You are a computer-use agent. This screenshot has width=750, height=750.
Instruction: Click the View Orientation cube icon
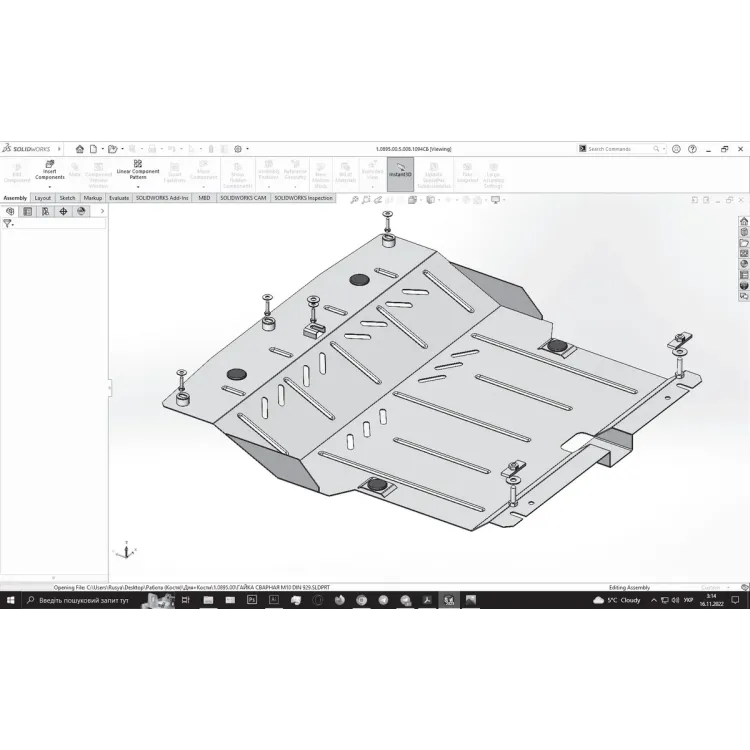click(x=412, y=200)
